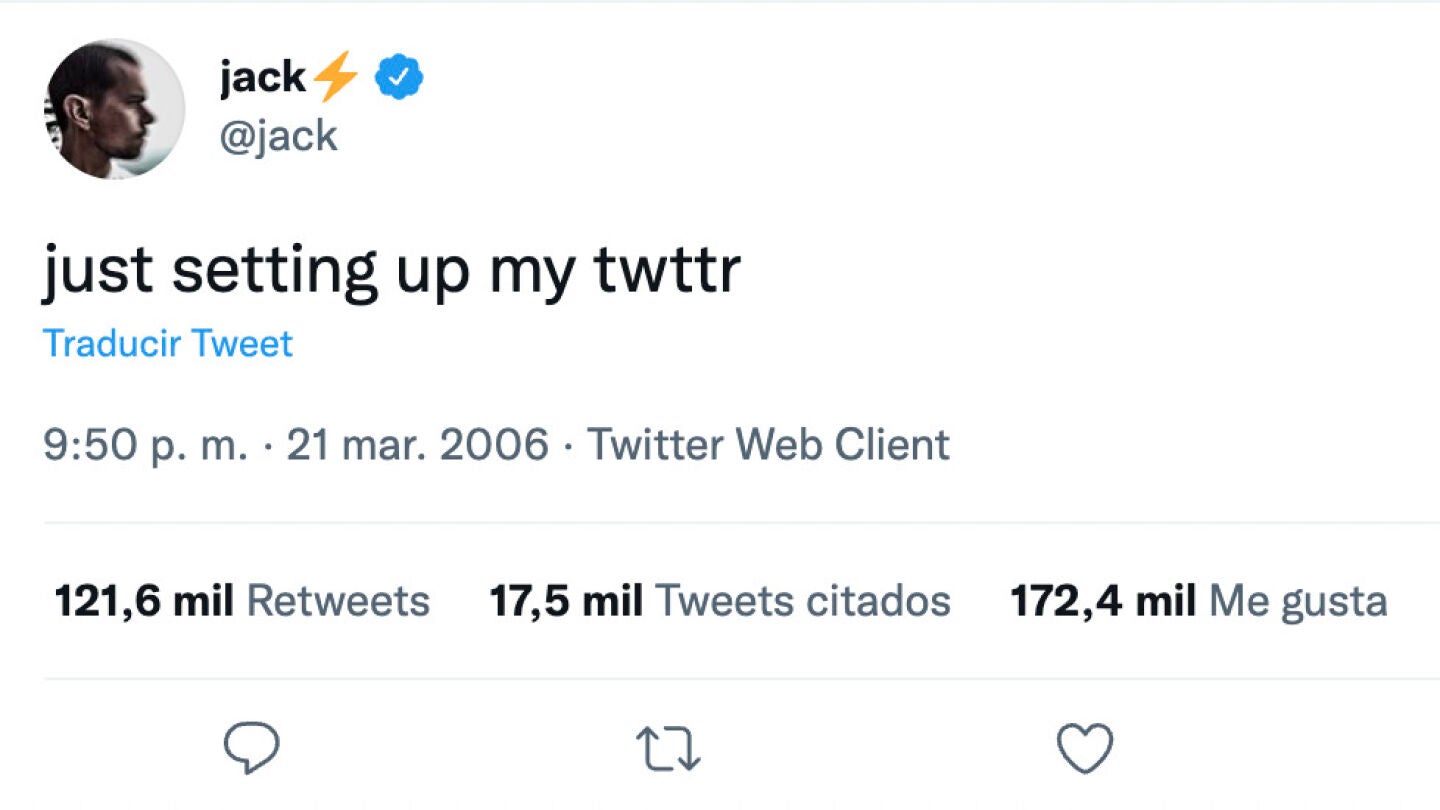The height and width of the screenshot is (810, 1440).
Task: Like the tweet with the heart icon
Action: [1085, 749]
